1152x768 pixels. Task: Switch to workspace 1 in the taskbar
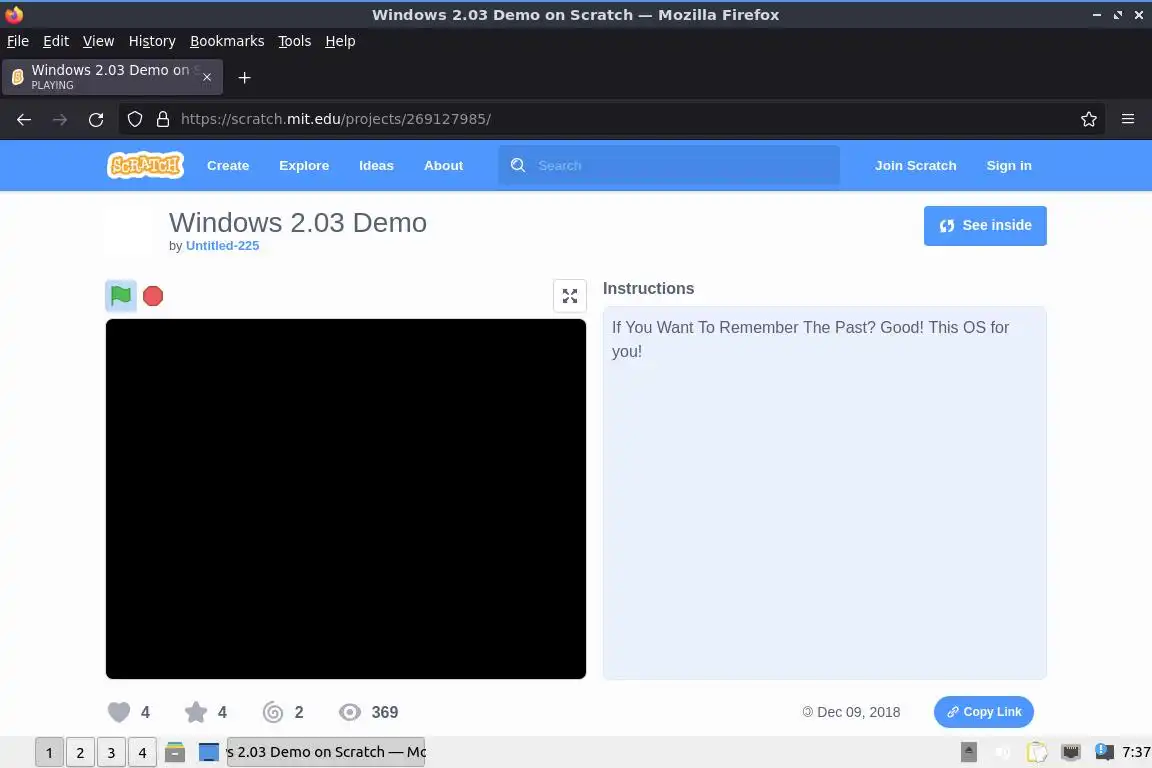49,752
